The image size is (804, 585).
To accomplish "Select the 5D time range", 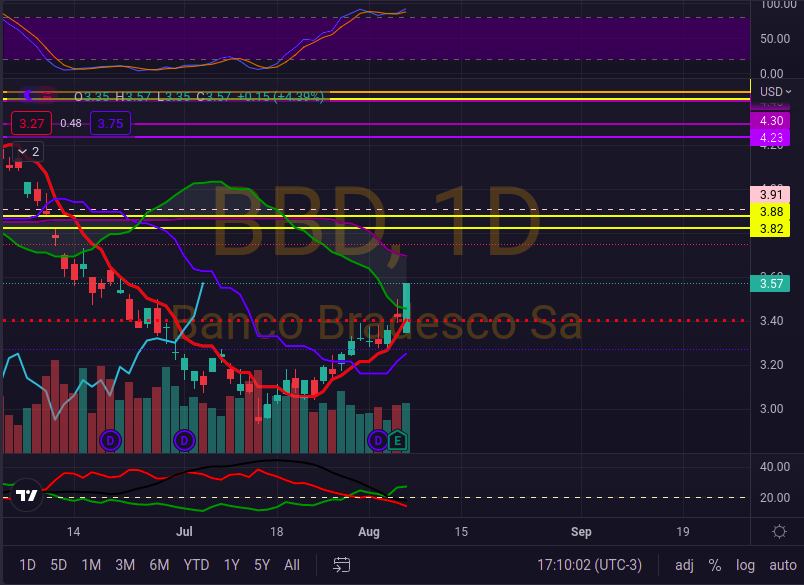I will coord(59,565).
